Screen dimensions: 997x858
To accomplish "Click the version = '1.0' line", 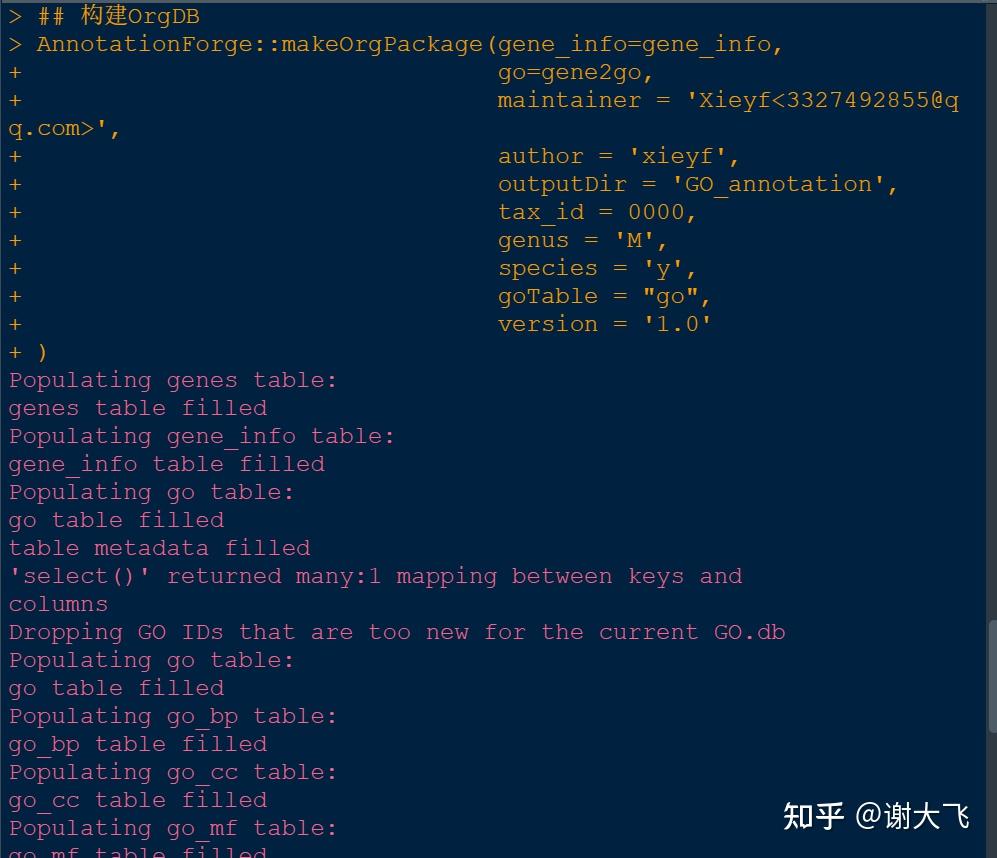I will click(604, 324).
